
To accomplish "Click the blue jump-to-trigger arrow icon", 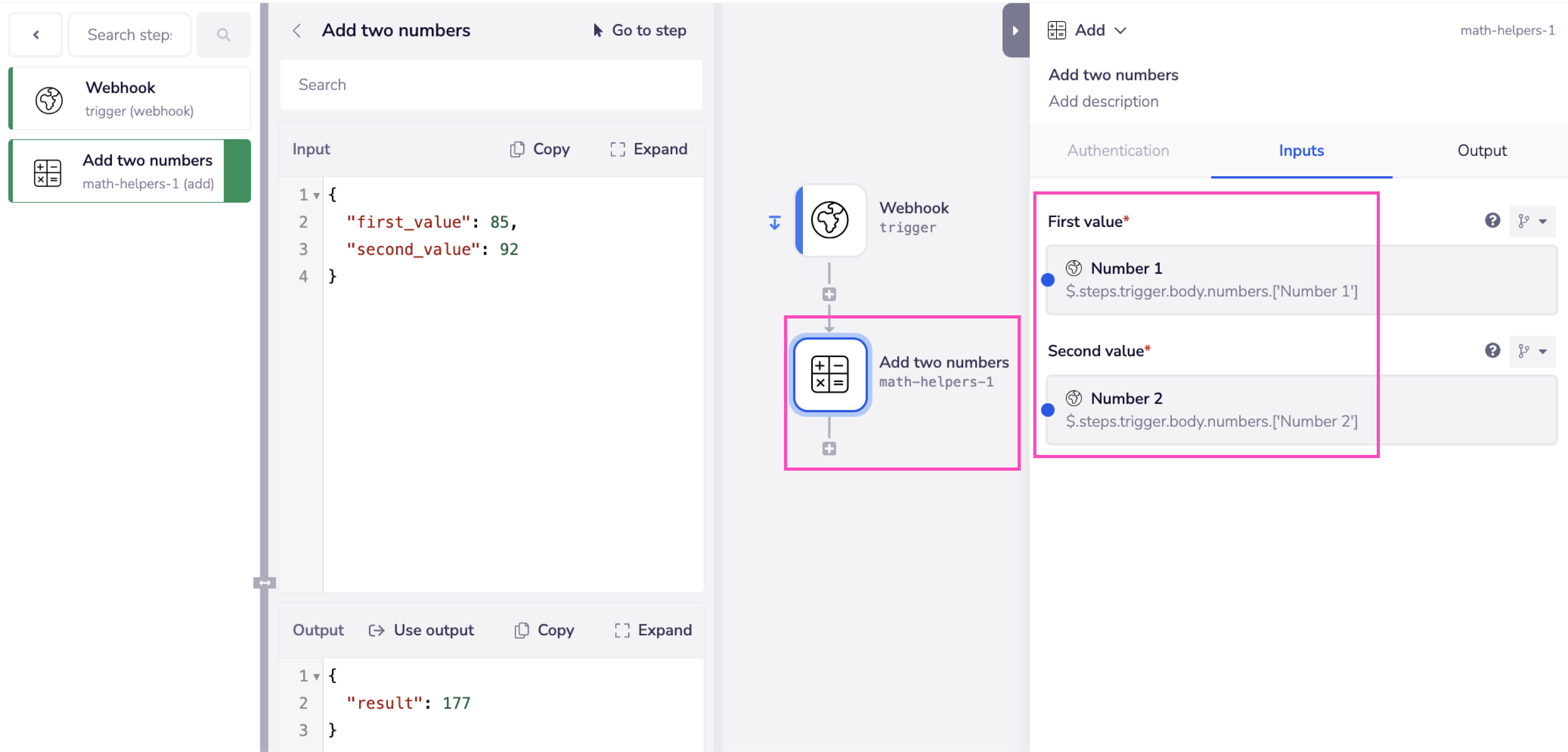I will tap(774, 223).
